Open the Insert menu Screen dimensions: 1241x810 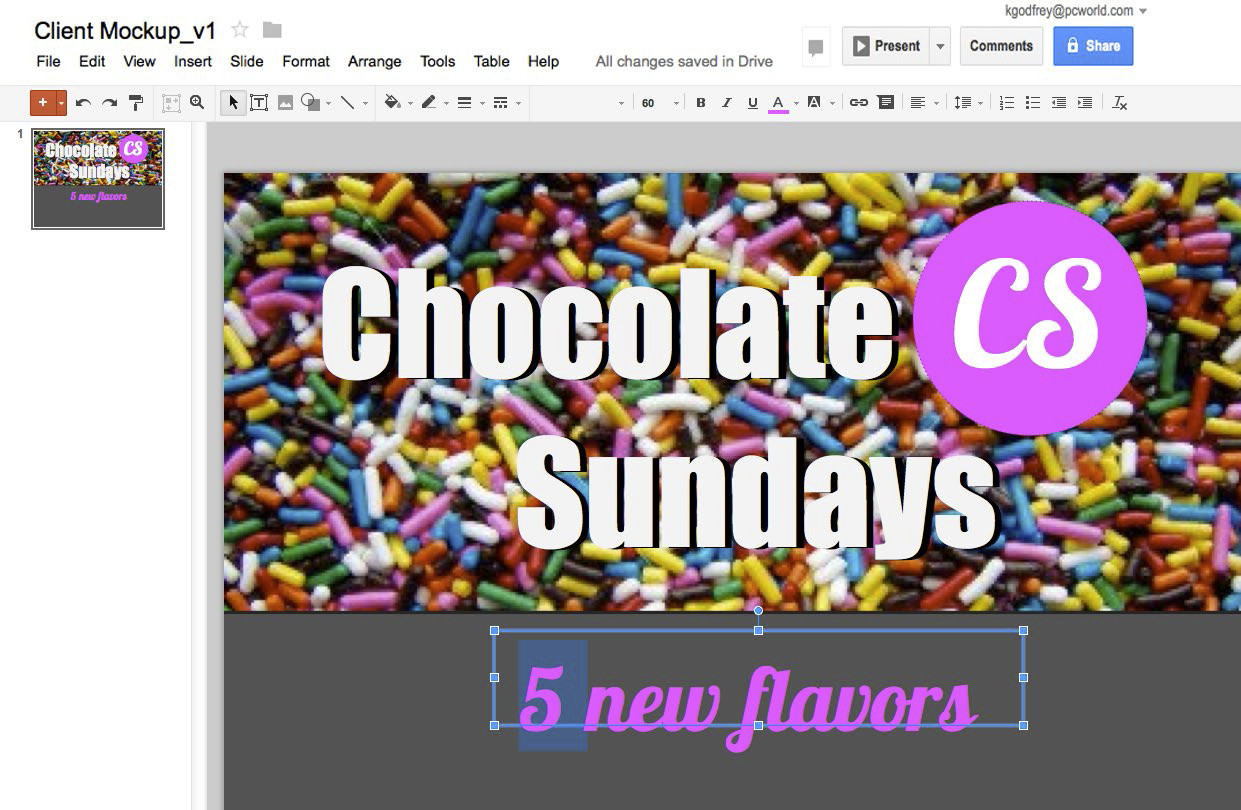tap(193, 61)
